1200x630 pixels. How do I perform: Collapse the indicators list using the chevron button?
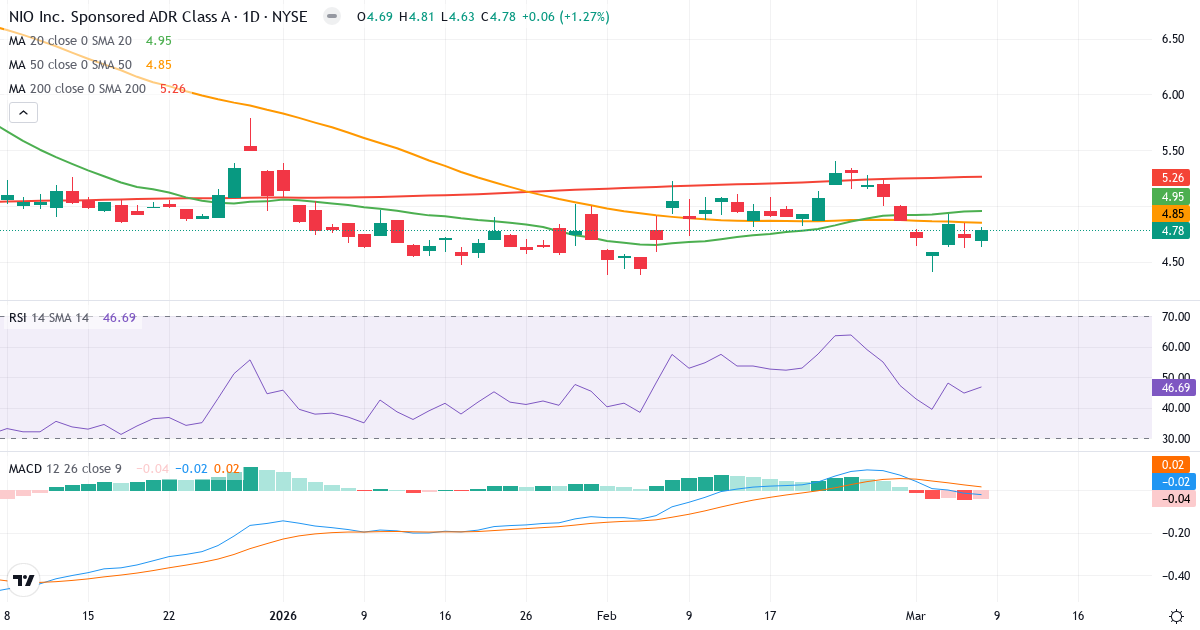22,112
